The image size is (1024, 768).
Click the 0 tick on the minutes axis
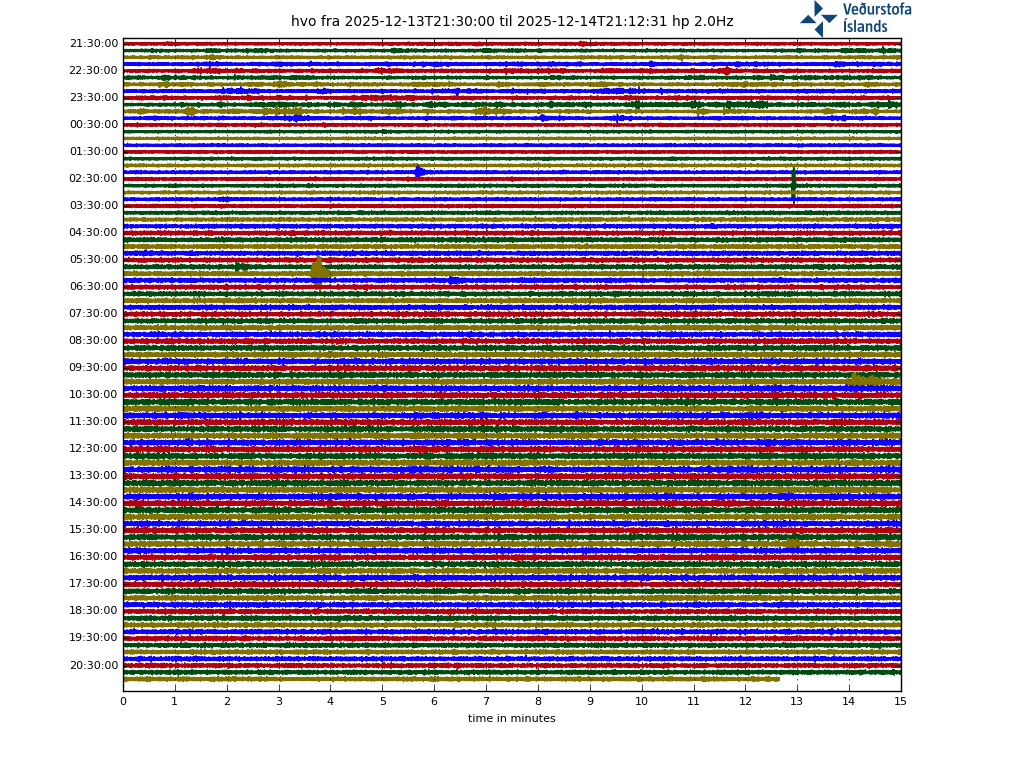pos(123,701)
